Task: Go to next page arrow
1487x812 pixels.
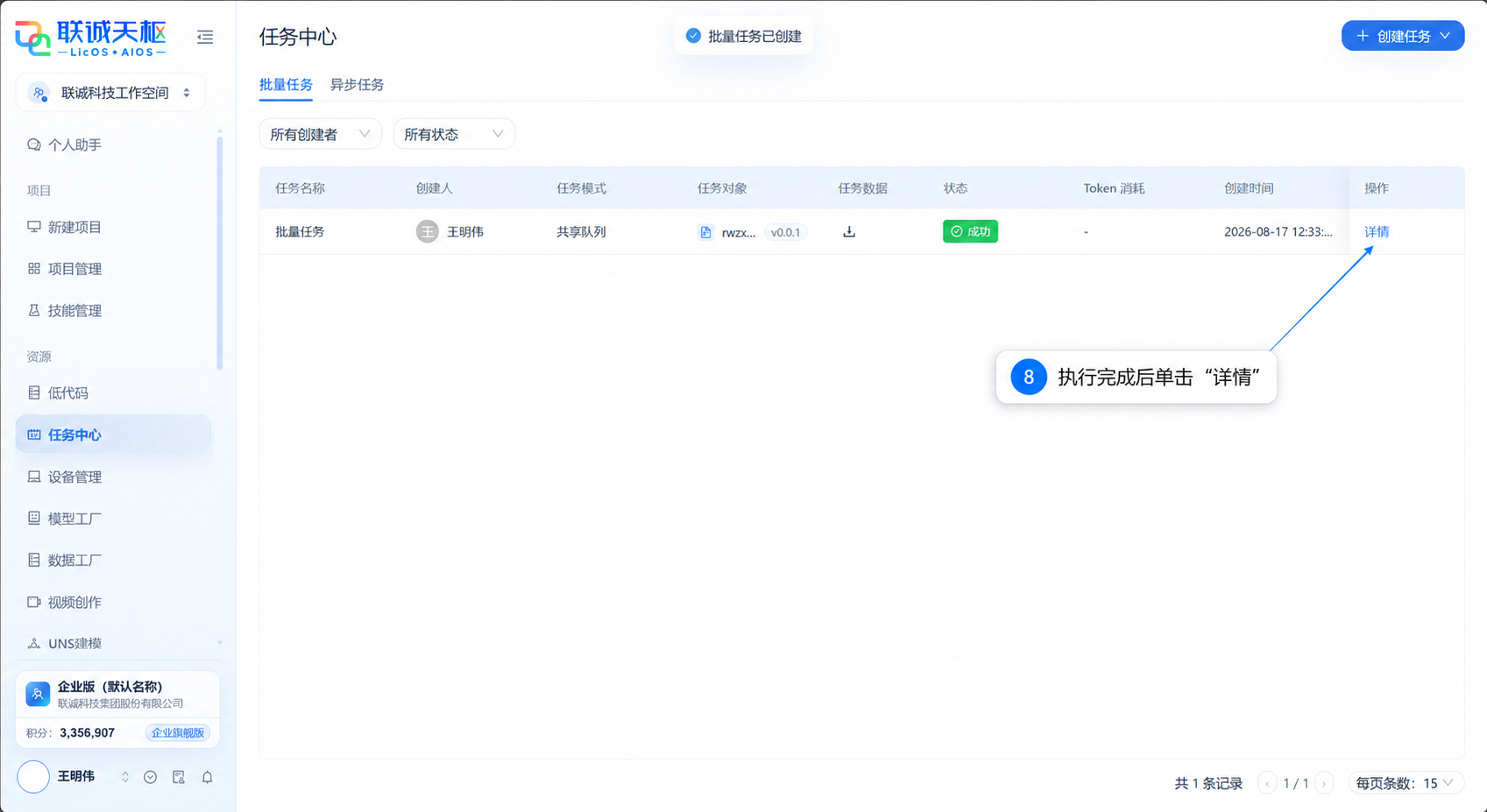Action: [x=1325, y=783]
